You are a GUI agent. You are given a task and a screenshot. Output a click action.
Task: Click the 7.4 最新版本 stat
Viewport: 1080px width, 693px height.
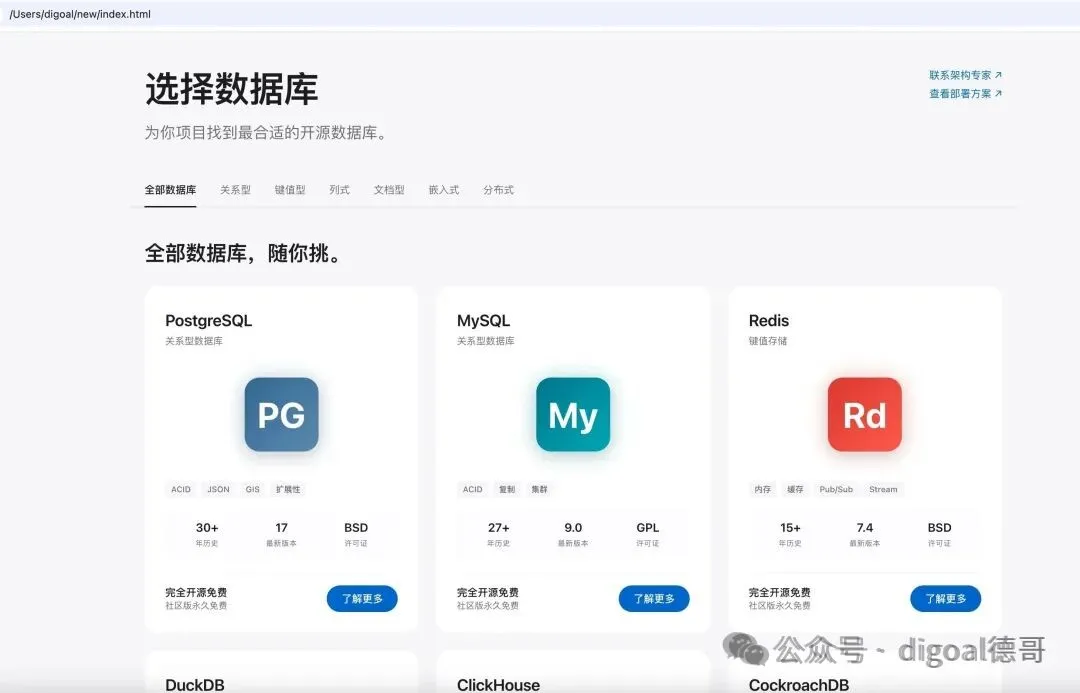point(864,534)
